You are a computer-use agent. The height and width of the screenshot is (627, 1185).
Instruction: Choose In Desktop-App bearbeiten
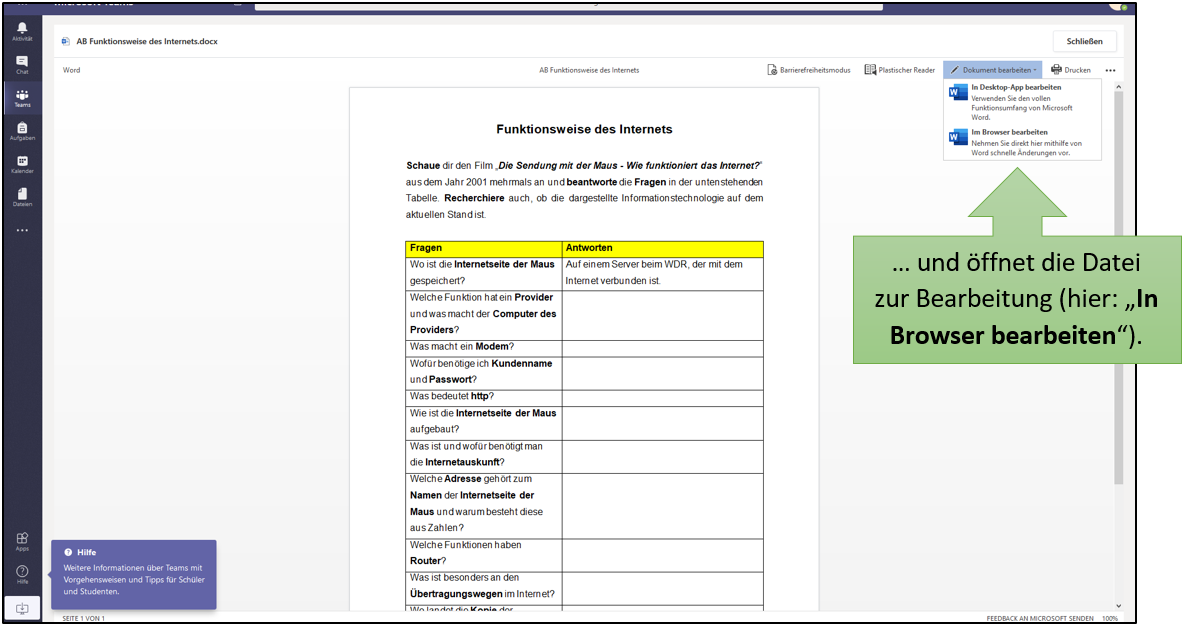click(x=1015, y=88)
